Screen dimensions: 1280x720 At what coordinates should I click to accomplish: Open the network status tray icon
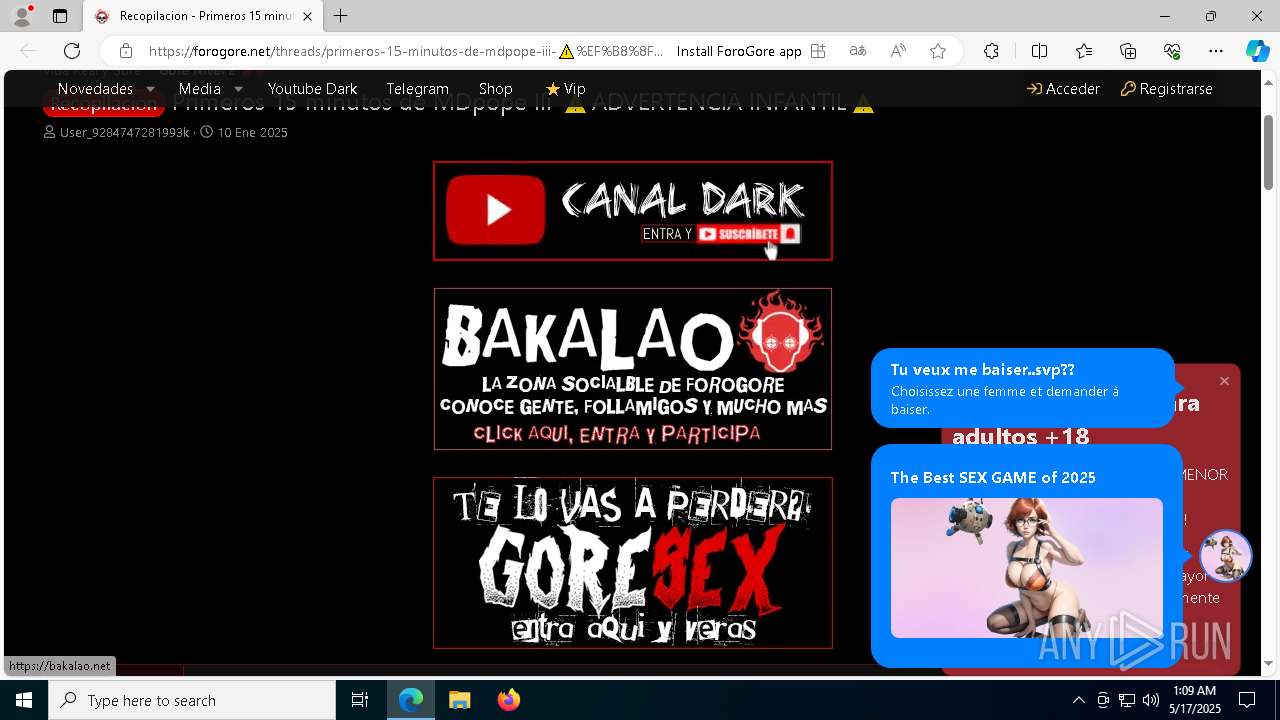[x=1127, y=700]
